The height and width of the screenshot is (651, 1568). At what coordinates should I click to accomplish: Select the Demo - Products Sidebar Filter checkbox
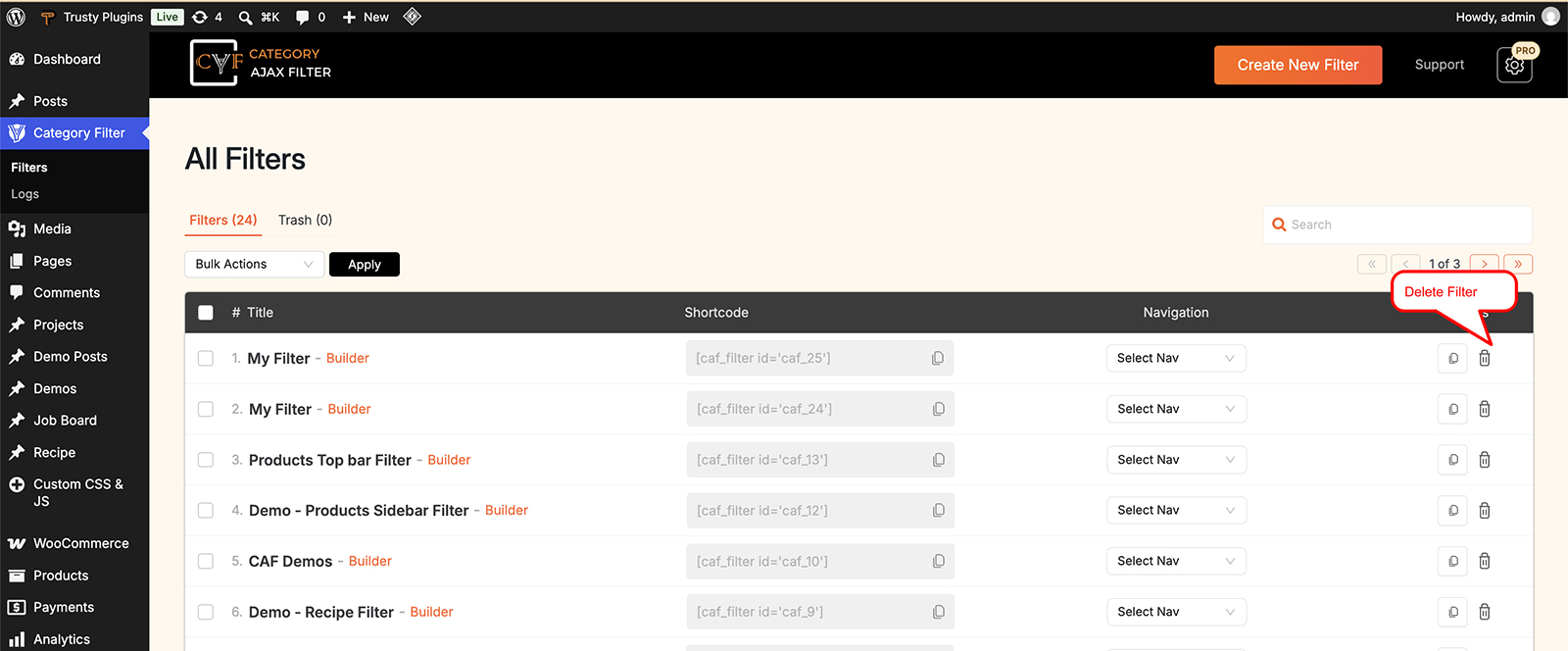pyautogui.click(x=206, y=510)
